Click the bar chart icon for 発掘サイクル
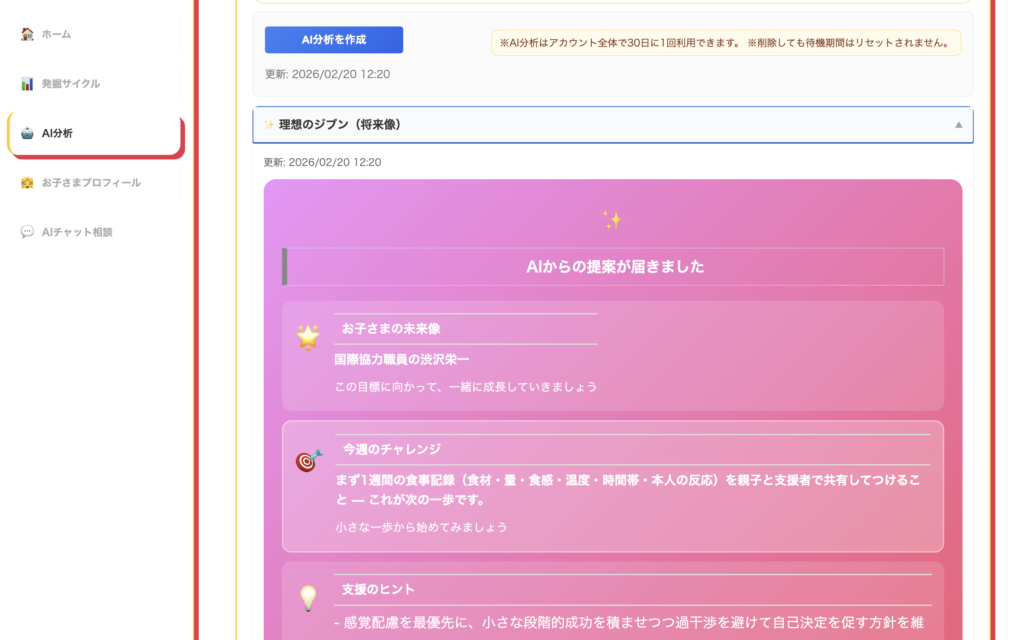The width and height of the screenshot is (1024, 640). coord(25,83)
